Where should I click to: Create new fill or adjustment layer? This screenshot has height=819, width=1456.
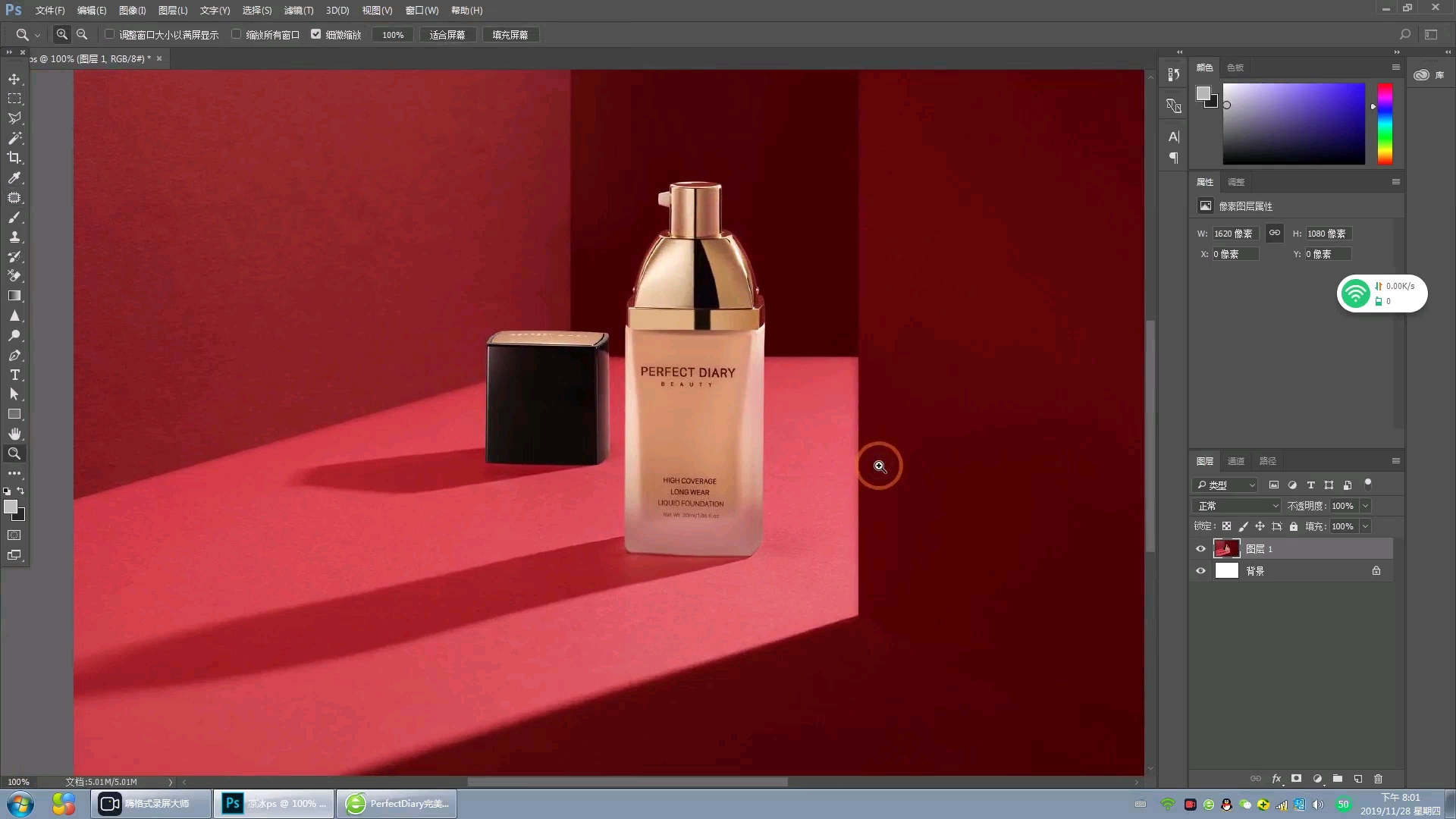pyautogui.click(x=1317, y=779)
